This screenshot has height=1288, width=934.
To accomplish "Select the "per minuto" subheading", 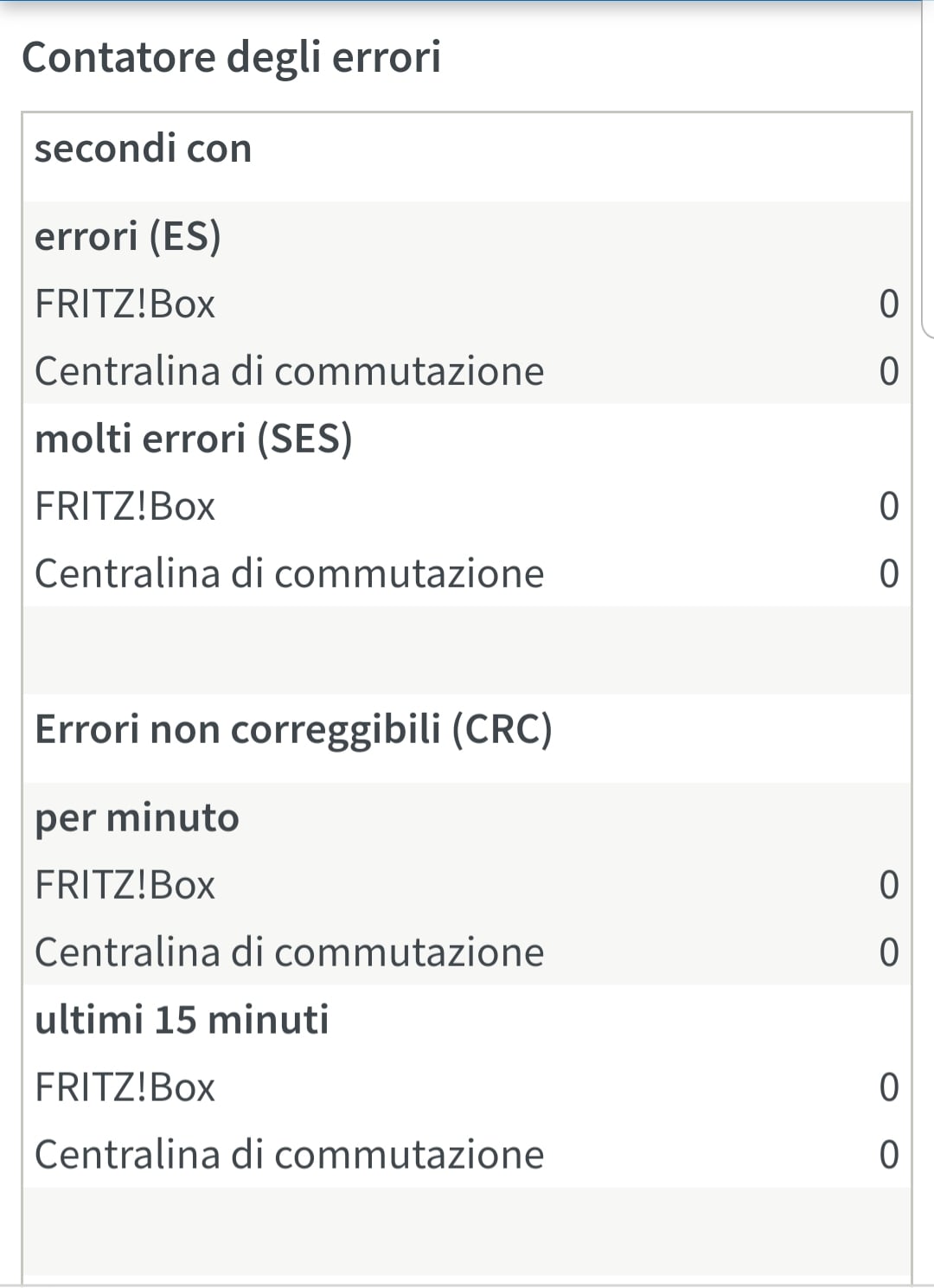I will (137, 817).
